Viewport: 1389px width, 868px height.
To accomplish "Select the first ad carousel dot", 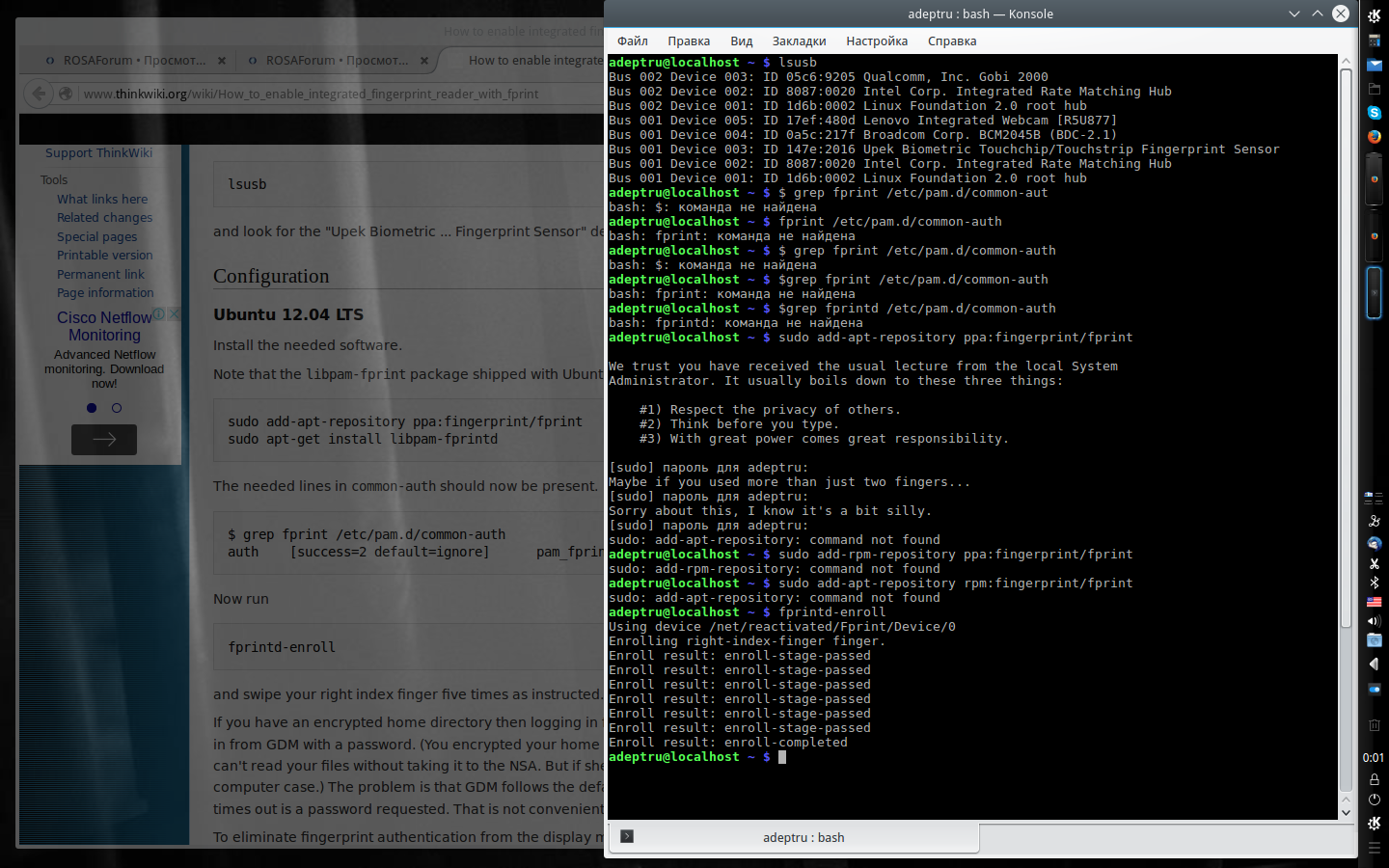I will pyautogui.click(x=92, y=408).
